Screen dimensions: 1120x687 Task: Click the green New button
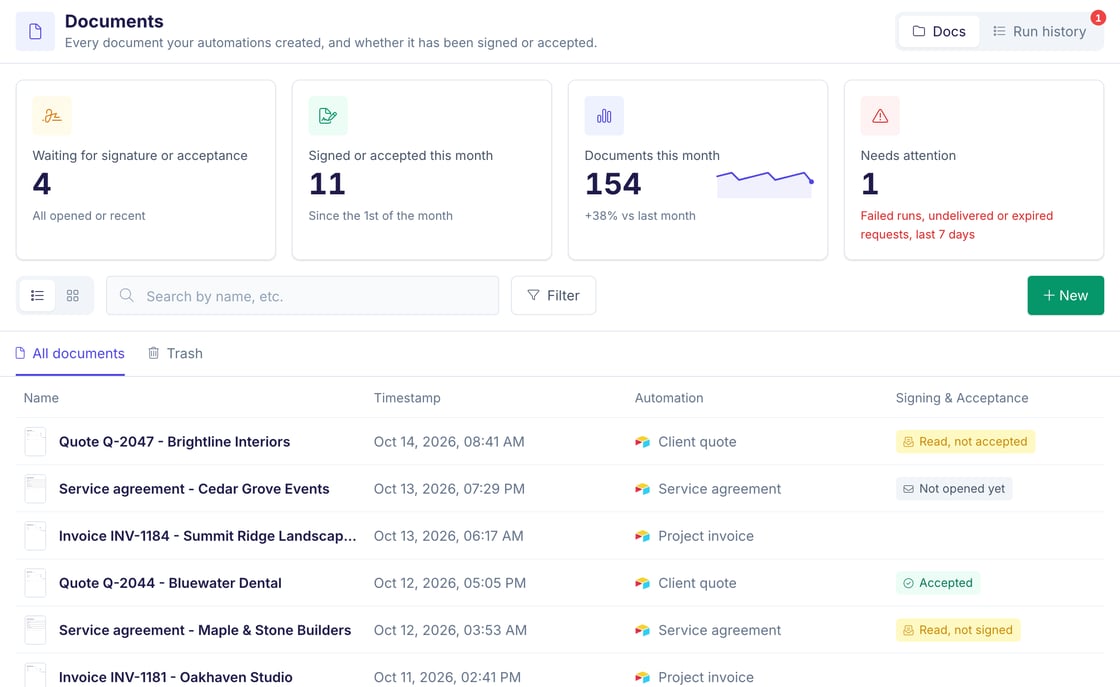pos(1065,296)
